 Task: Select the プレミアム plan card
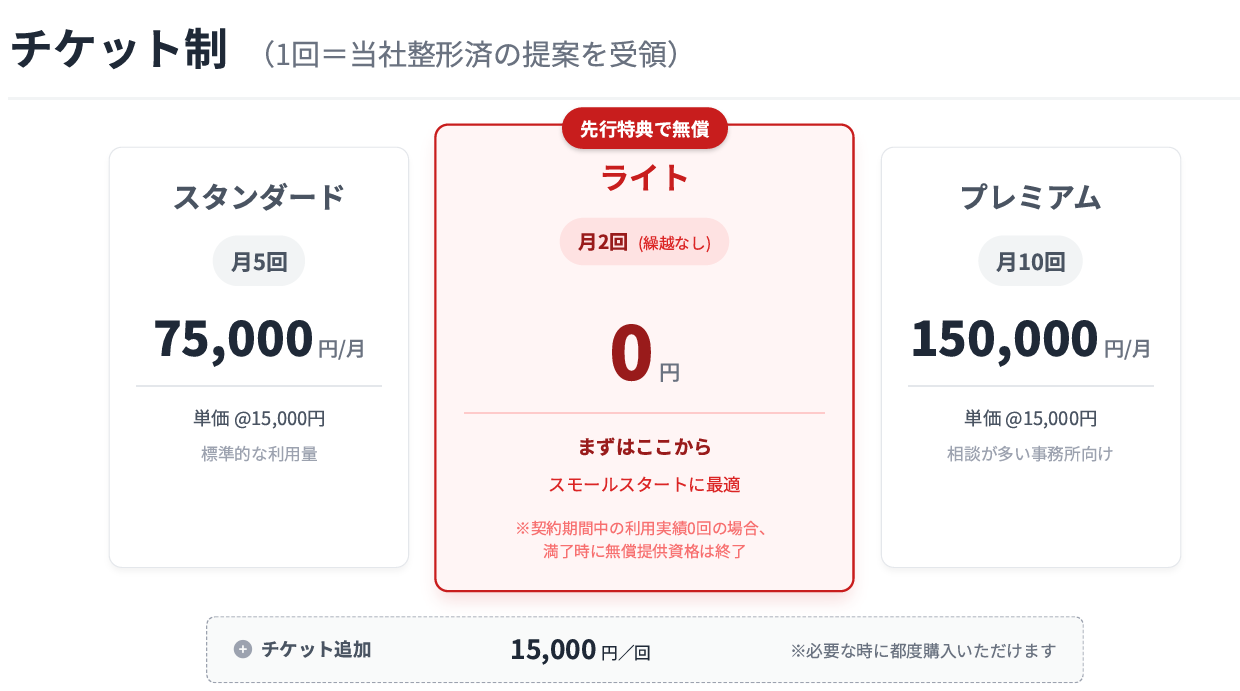point(1030,357)
